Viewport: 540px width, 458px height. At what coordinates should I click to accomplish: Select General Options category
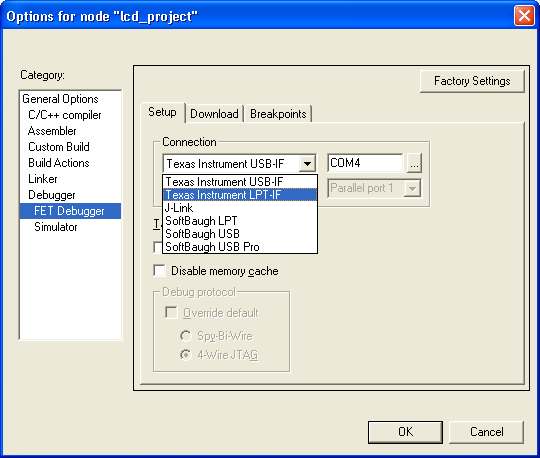point(60,99)
